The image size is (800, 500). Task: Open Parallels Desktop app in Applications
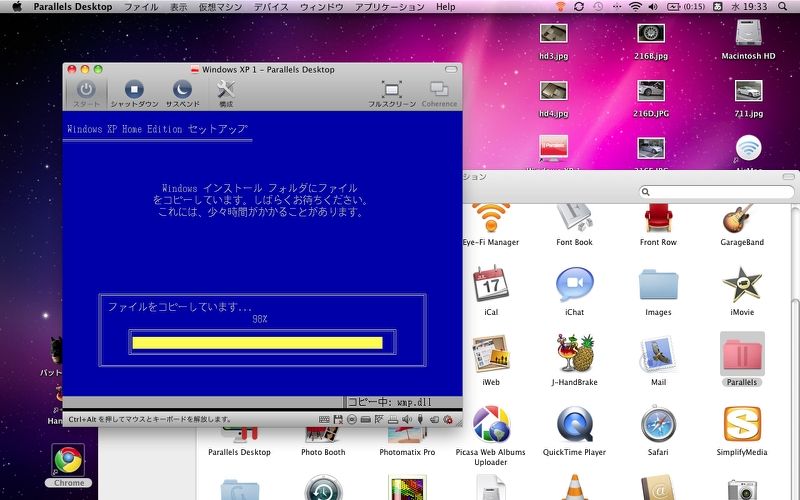pos(239,435)
